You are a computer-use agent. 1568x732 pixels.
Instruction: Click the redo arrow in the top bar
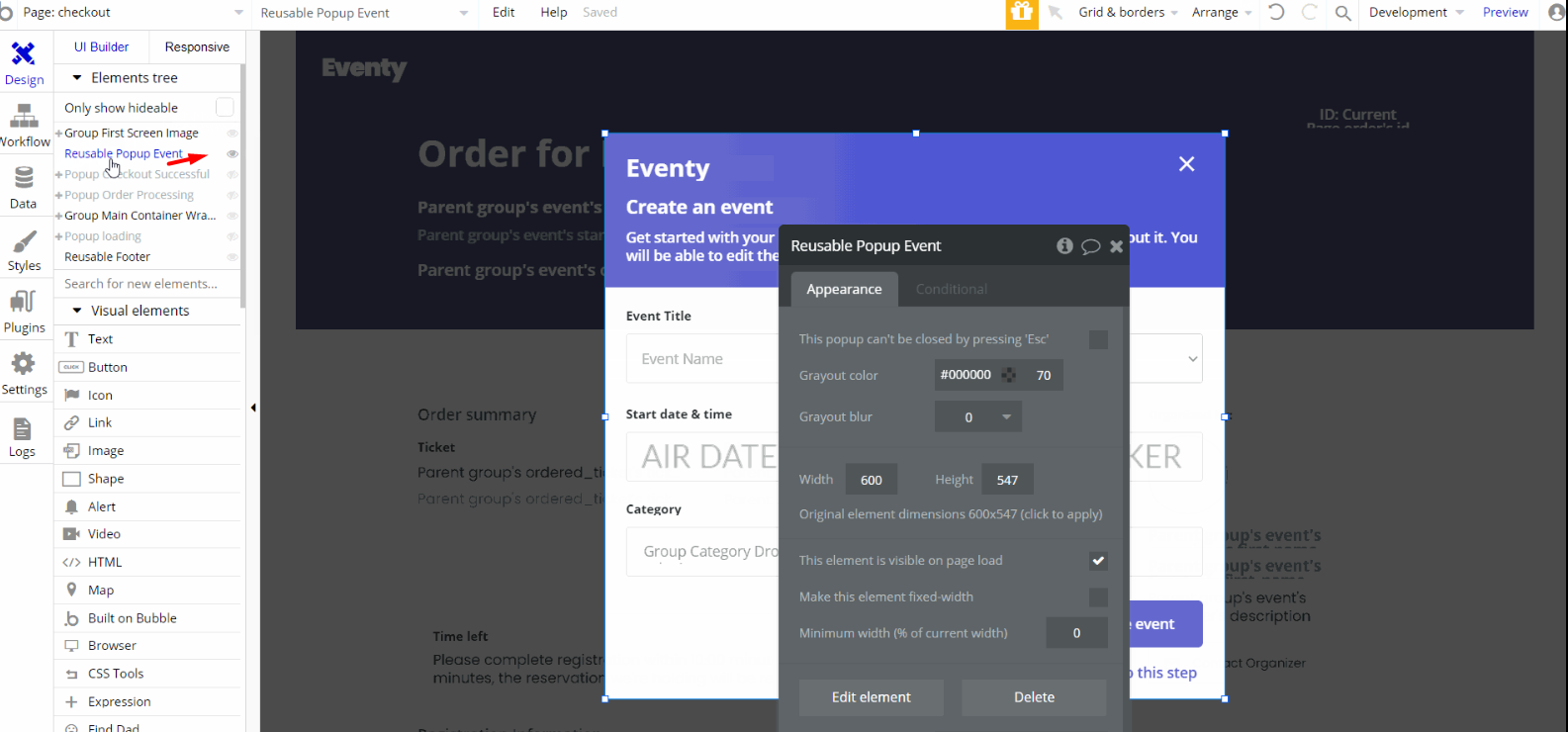(x=1310, y=12)
